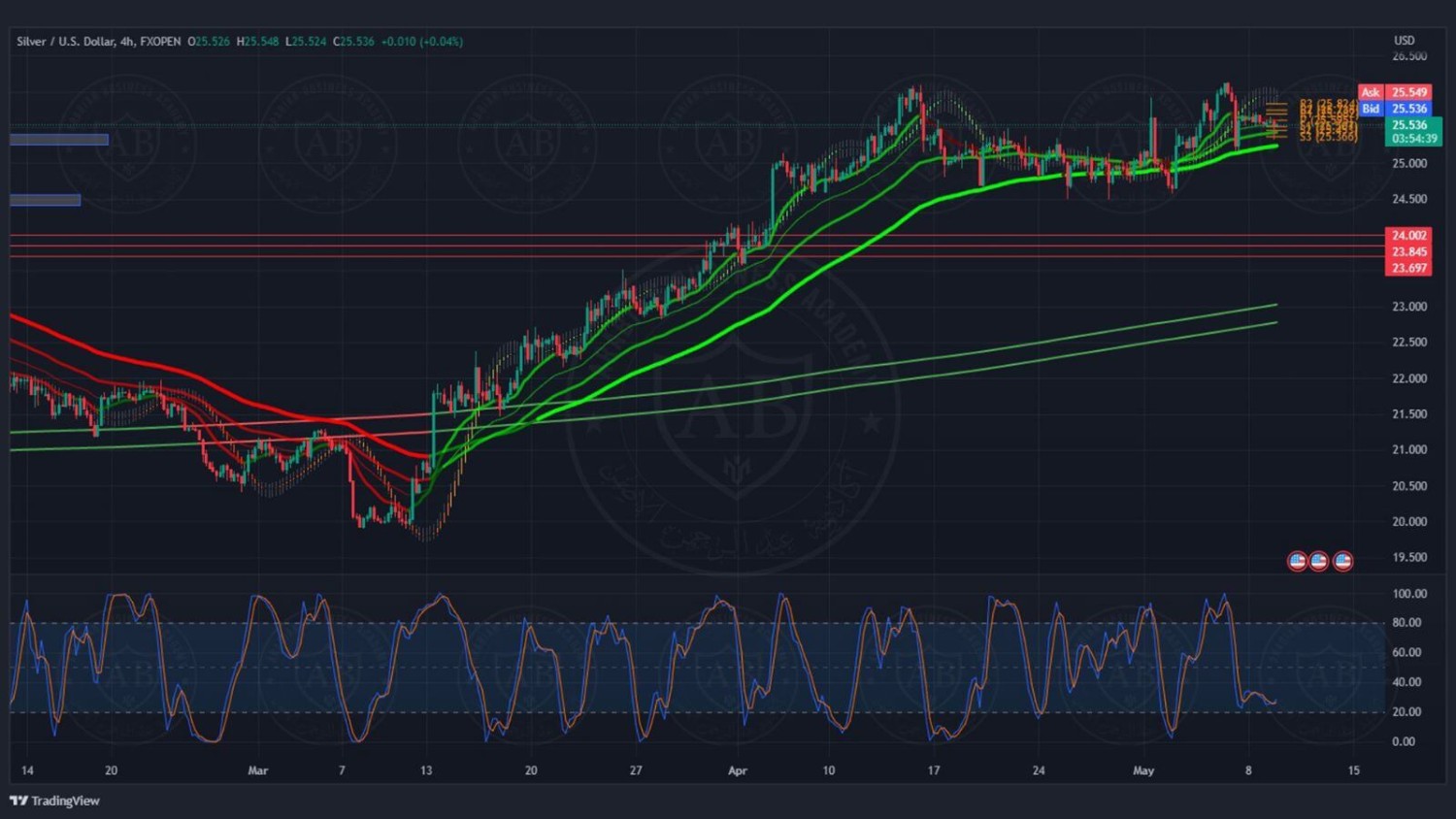
Task: Click the Mar label on time axis
Action: pyautogui.click(x=257, y=771)
